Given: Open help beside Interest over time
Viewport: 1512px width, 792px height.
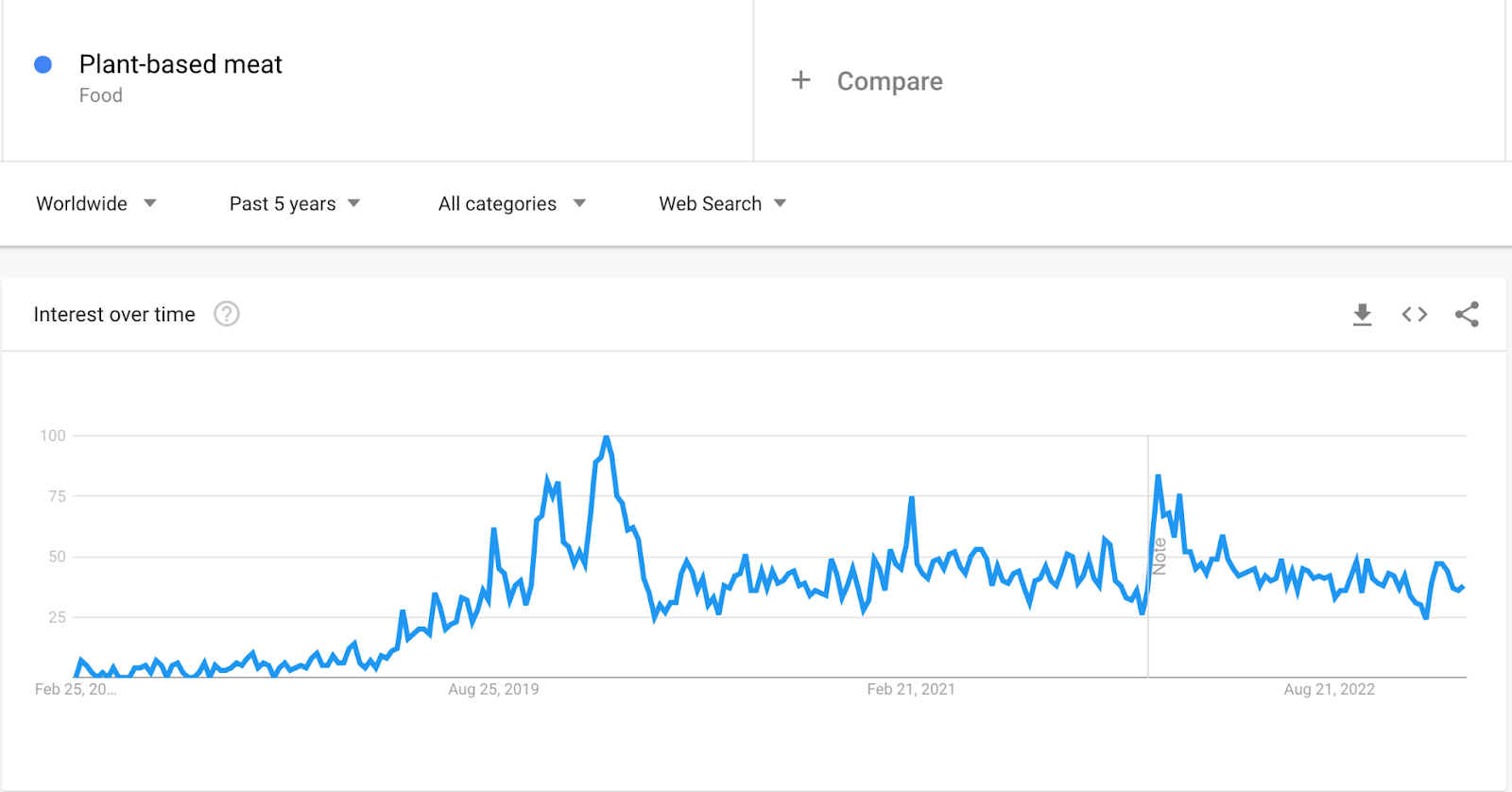Looking at the screenshot, I should pyautogui.click(x=227, y=314).
